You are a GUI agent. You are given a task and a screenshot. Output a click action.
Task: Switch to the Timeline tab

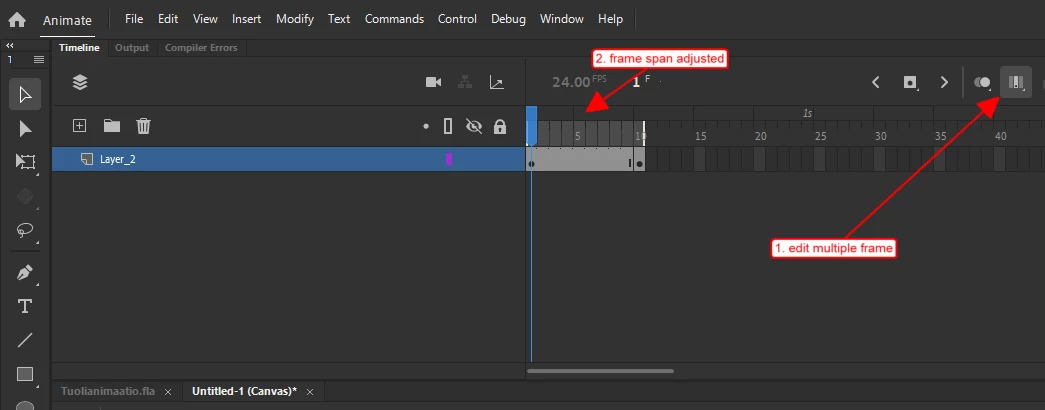point(79,48)
